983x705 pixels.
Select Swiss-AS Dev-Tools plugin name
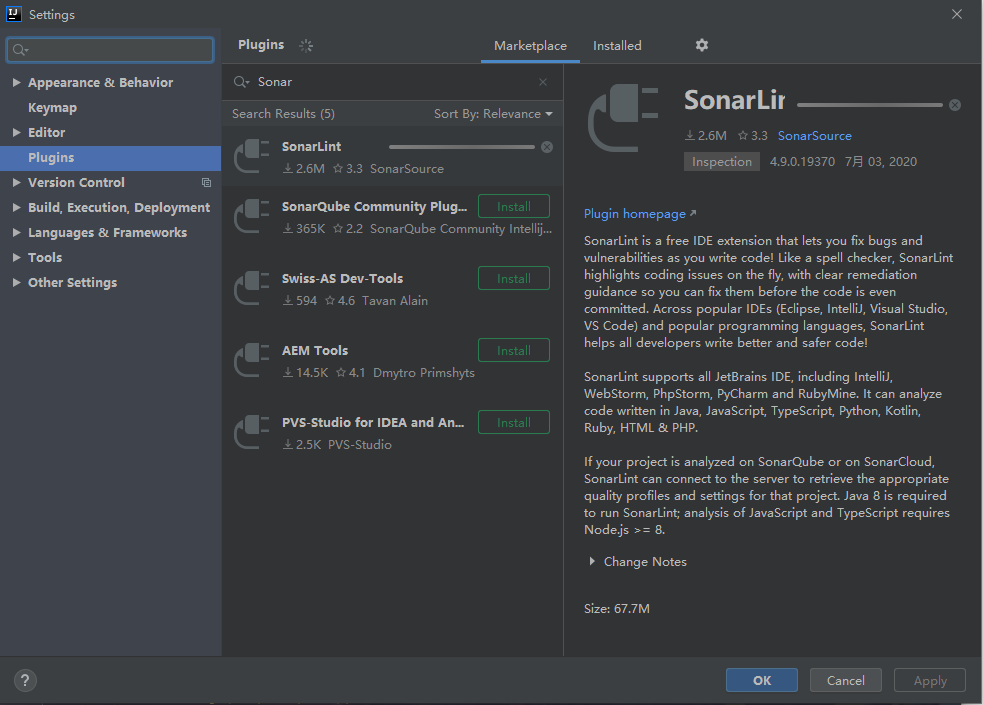click(x=342, y=279)
